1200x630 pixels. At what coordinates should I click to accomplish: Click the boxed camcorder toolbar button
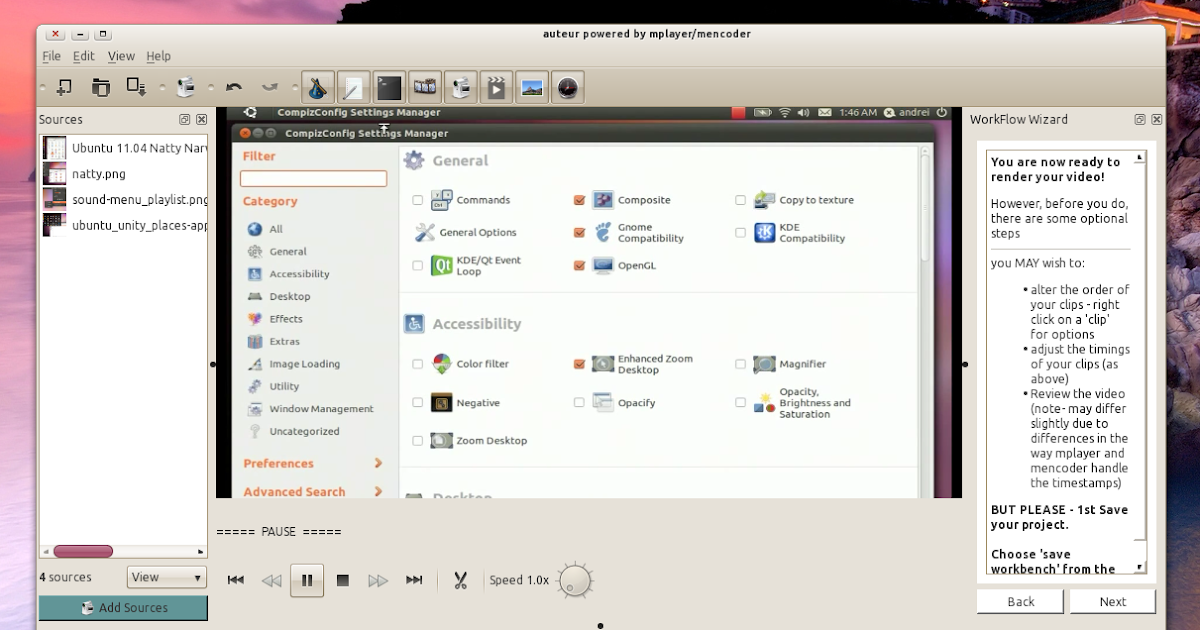460,88
